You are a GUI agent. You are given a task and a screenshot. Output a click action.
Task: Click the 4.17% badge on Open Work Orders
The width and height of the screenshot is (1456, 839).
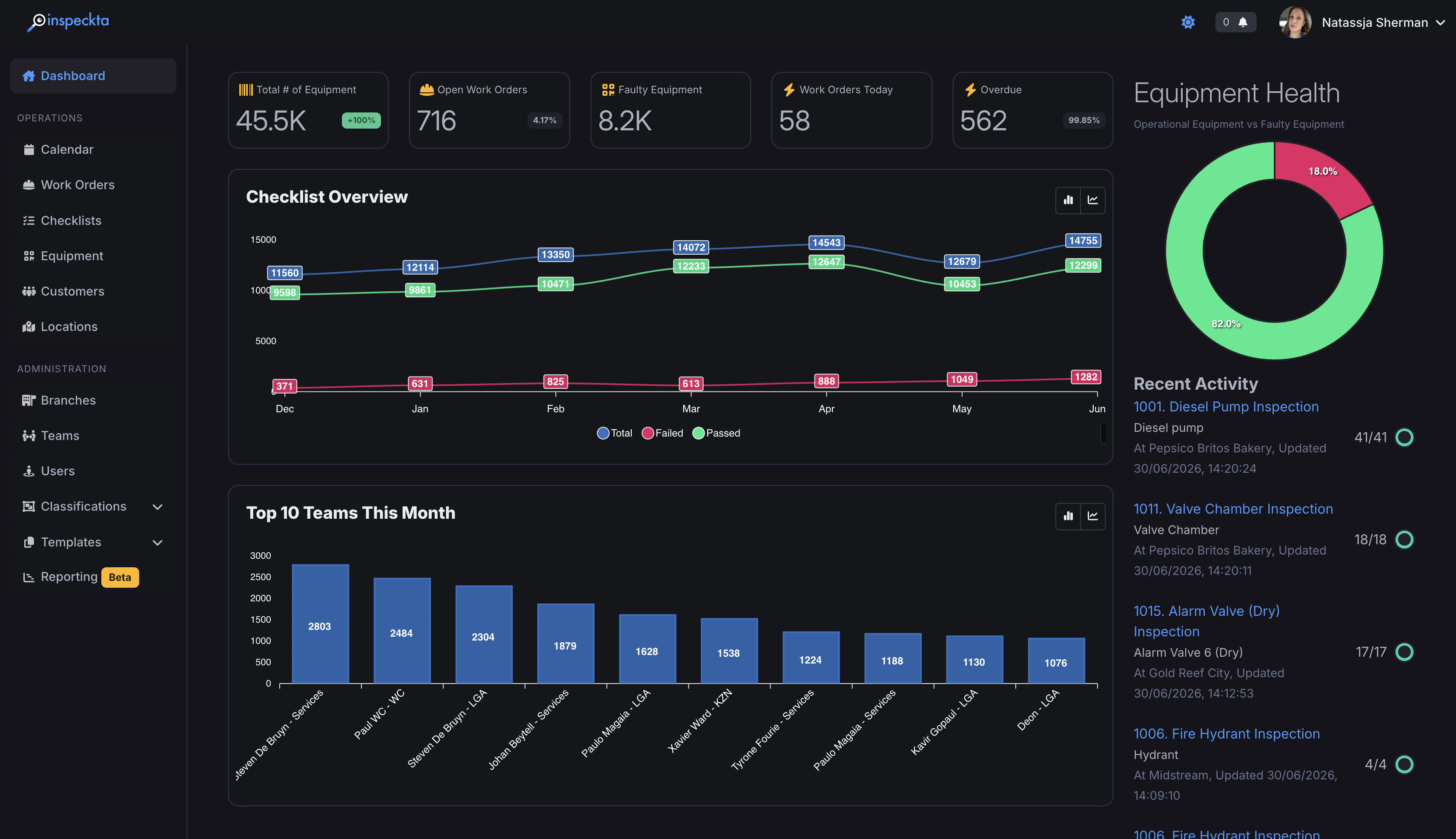(x=544, y=121)
